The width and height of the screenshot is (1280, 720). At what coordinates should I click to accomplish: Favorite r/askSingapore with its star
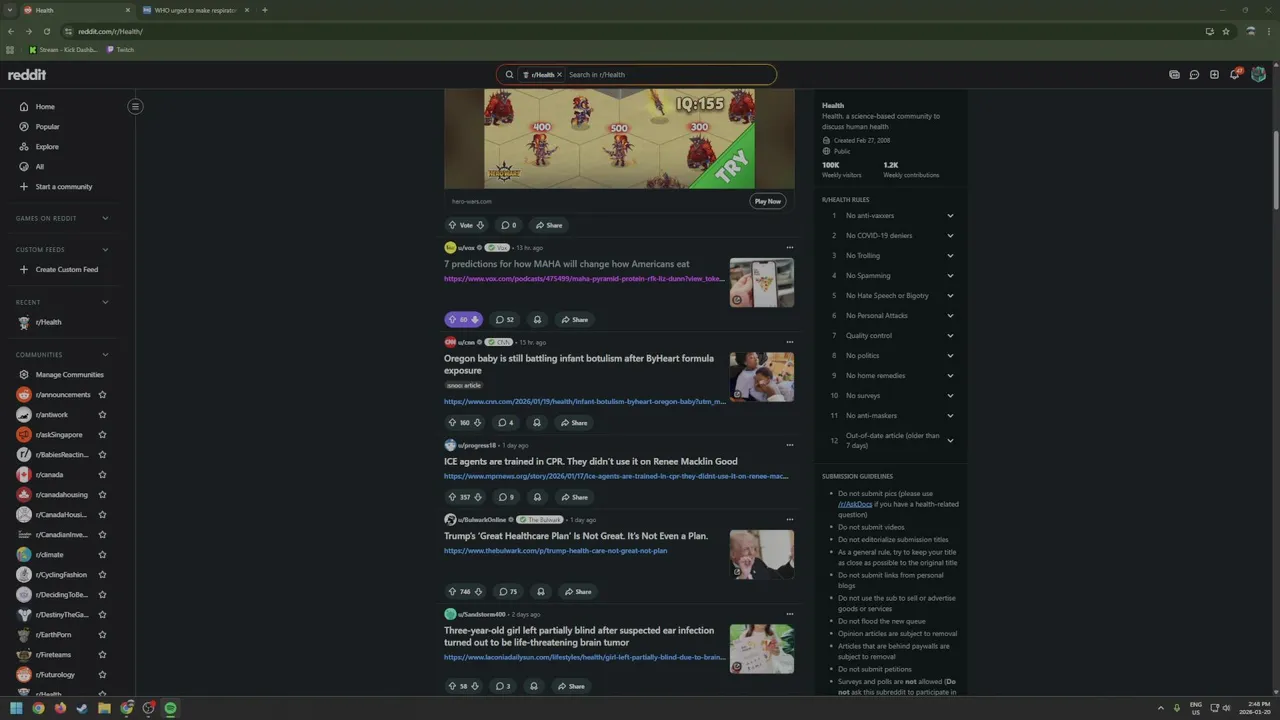coord(102,435)
